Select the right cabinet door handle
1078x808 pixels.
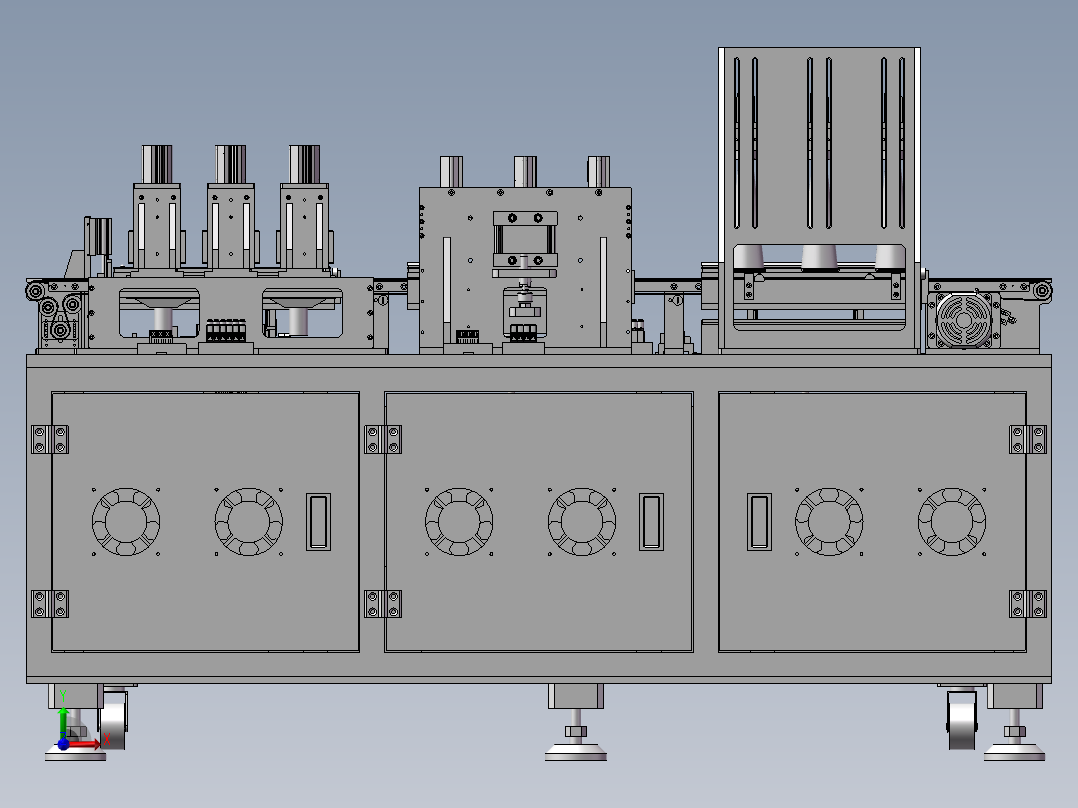tap(759, 522)
